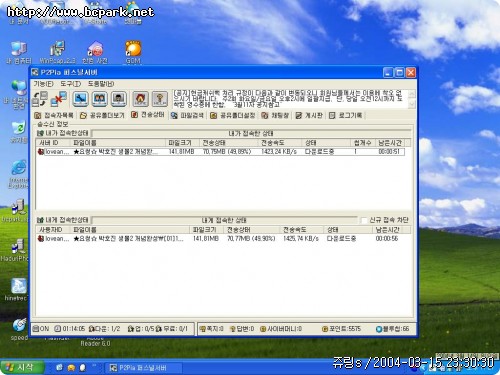Switch to the 로그기록 tab
500x375 pixels.
click(x=346, y=115)
